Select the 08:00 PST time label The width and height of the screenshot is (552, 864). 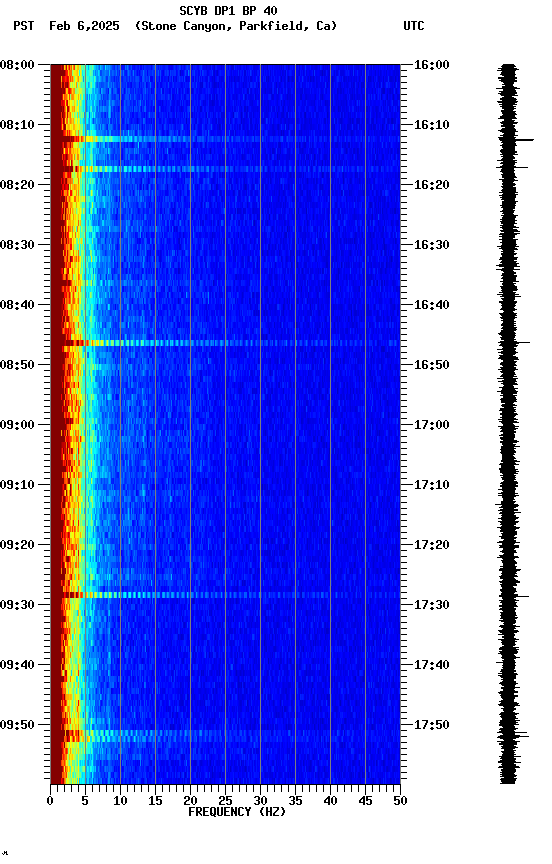pos(17,65)
